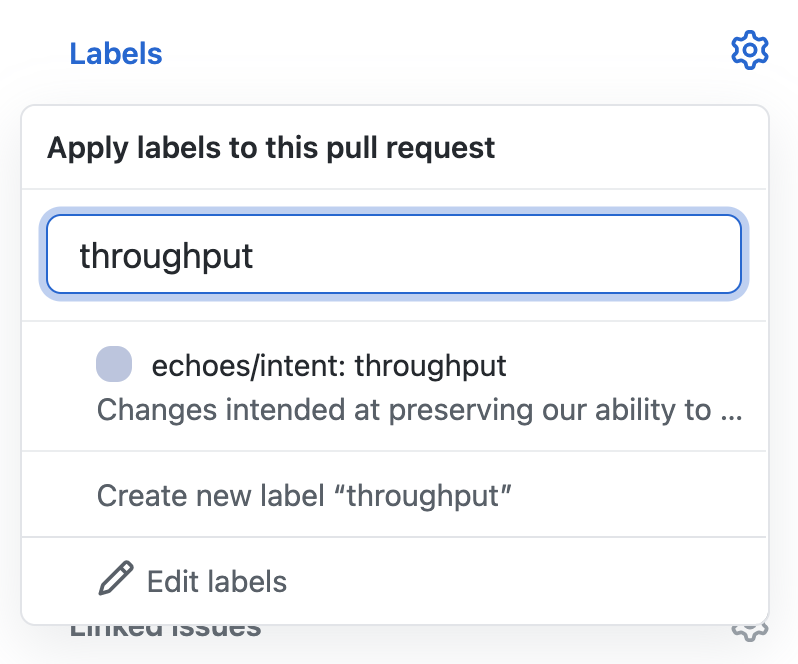Click the word throughput inside the search box
Viewport: 798px width, 664px height.
coord(166,256)
